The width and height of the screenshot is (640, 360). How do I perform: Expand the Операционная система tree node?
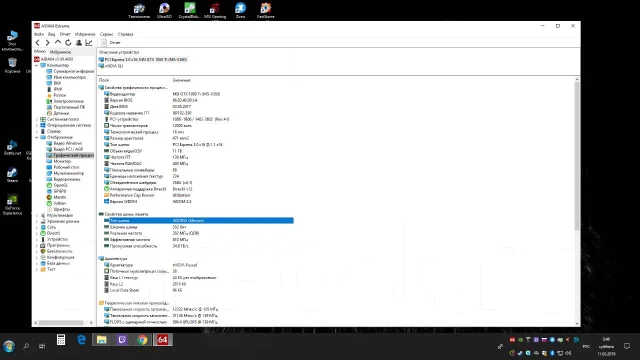[x=37, y=125]
